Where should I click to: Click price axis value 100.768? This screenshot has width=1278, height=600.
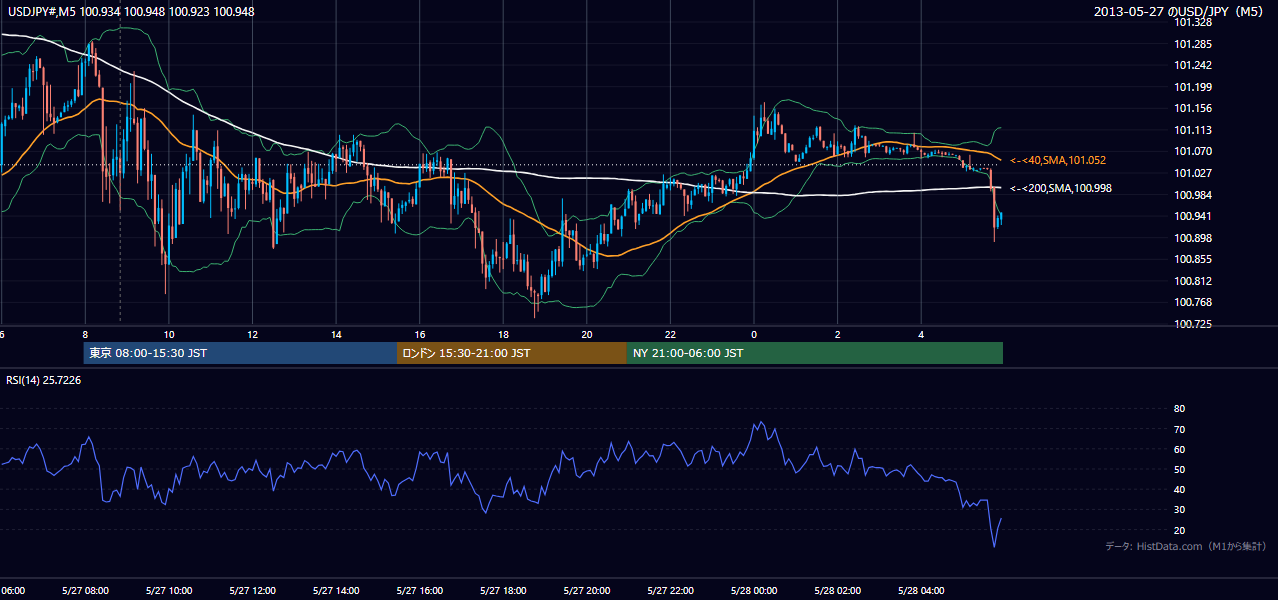[x=1194, y=302]
